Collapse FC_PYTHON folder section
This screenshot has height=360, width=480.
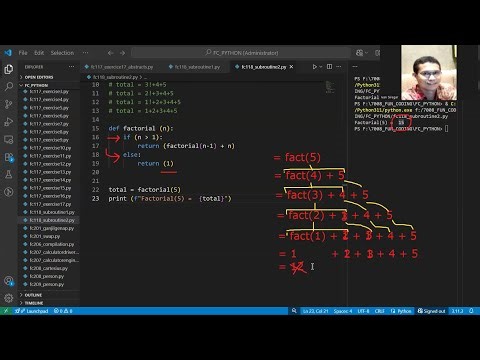36,85
